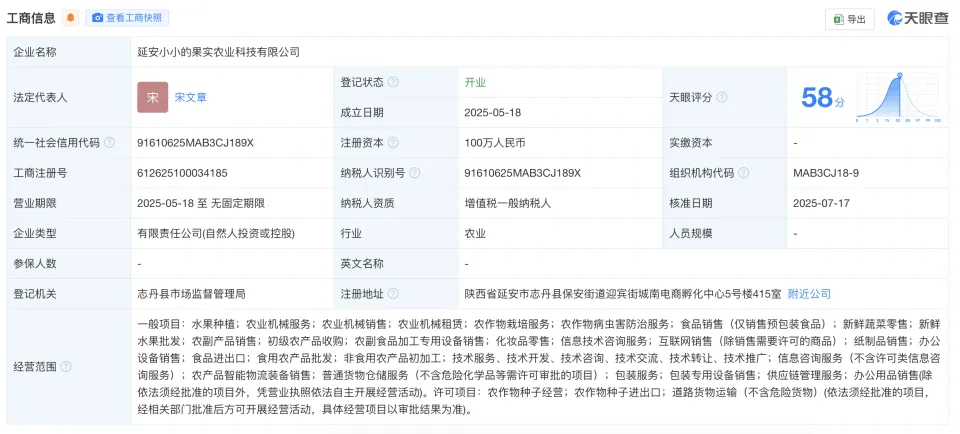The width and height of the screenshot is (960, 434).
Task: Click the 英文名称 label cell
Action: coord(396,264)
